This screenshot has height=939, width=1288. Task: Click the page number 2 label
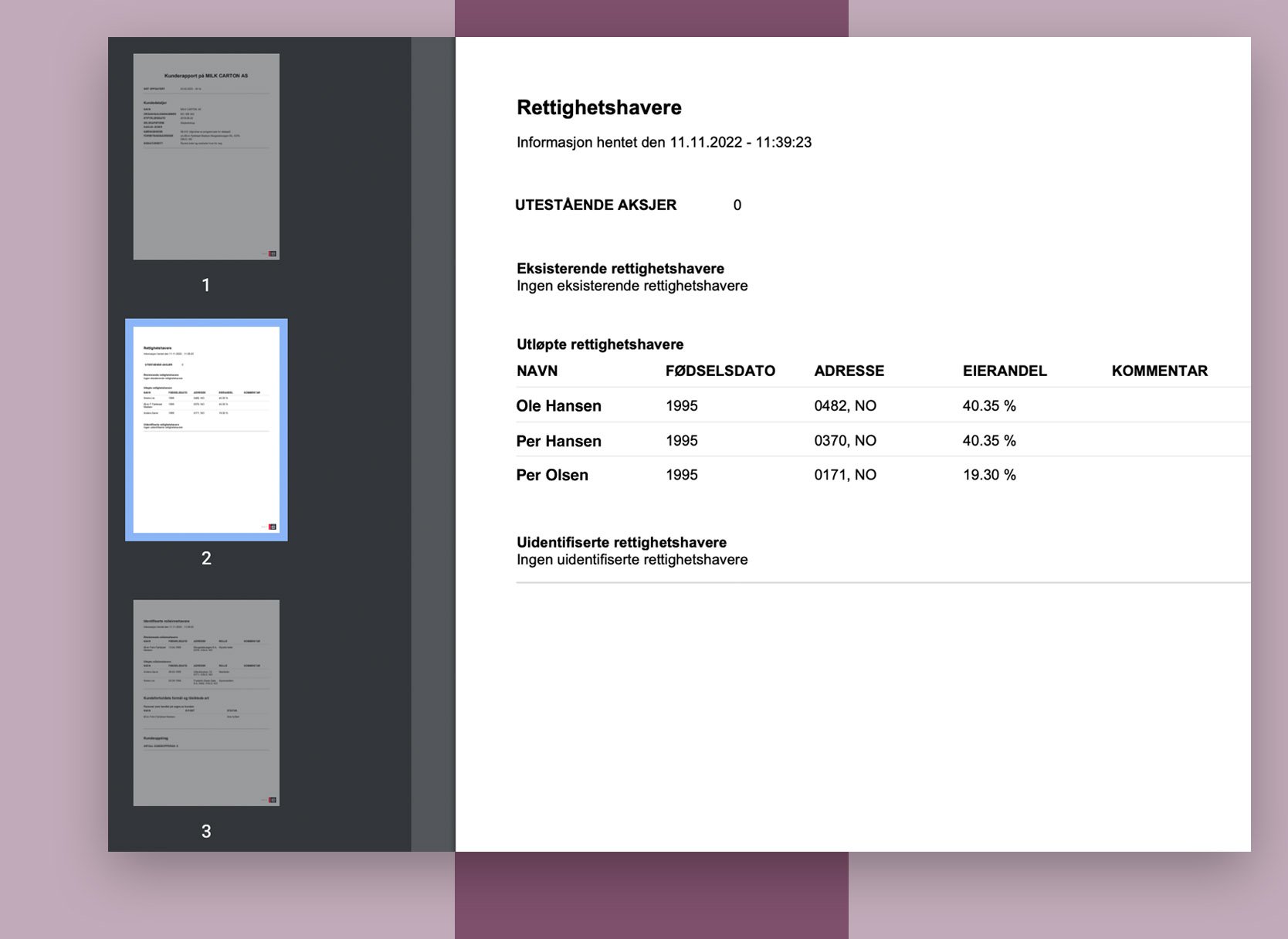click(206, 558)
